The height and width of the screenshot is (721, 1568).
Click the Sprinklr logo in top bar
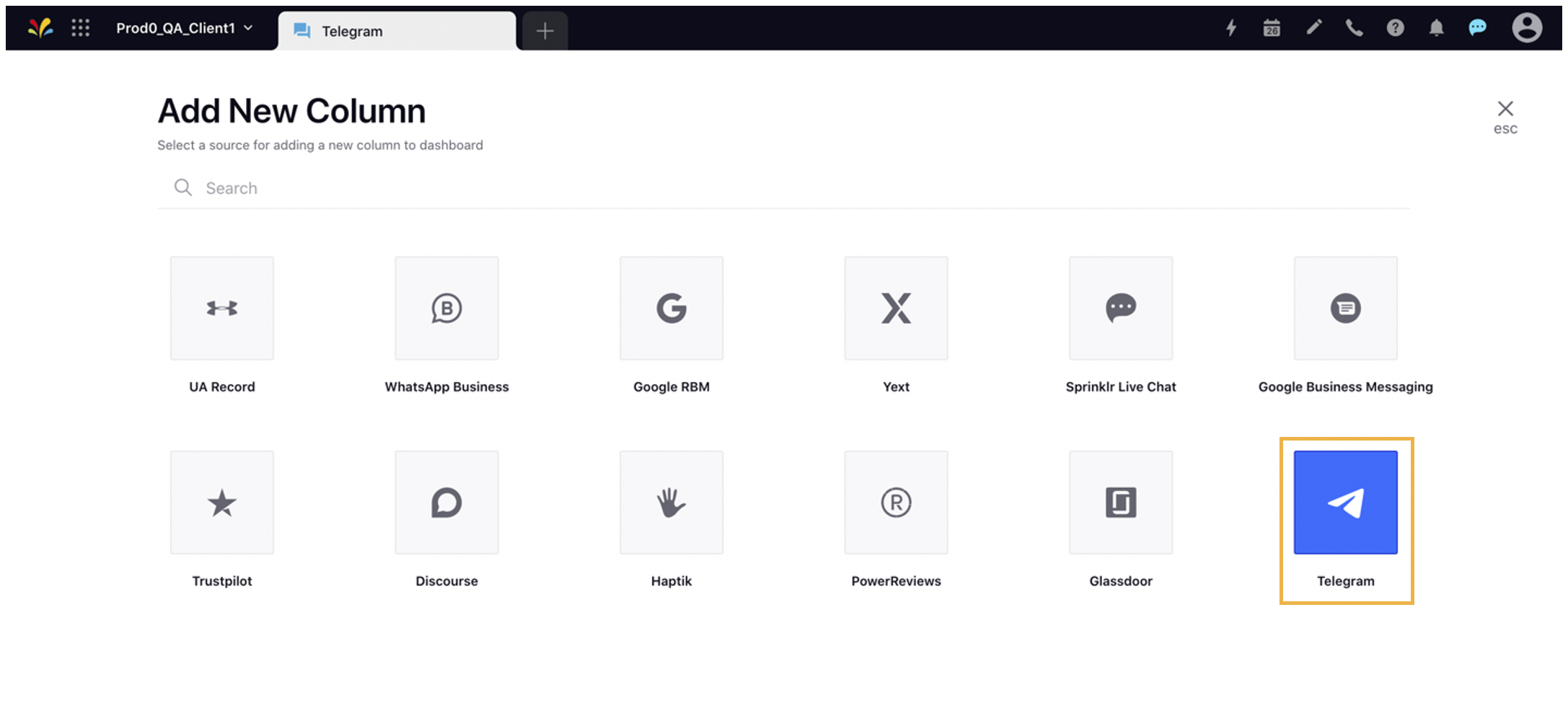(40, 28)
